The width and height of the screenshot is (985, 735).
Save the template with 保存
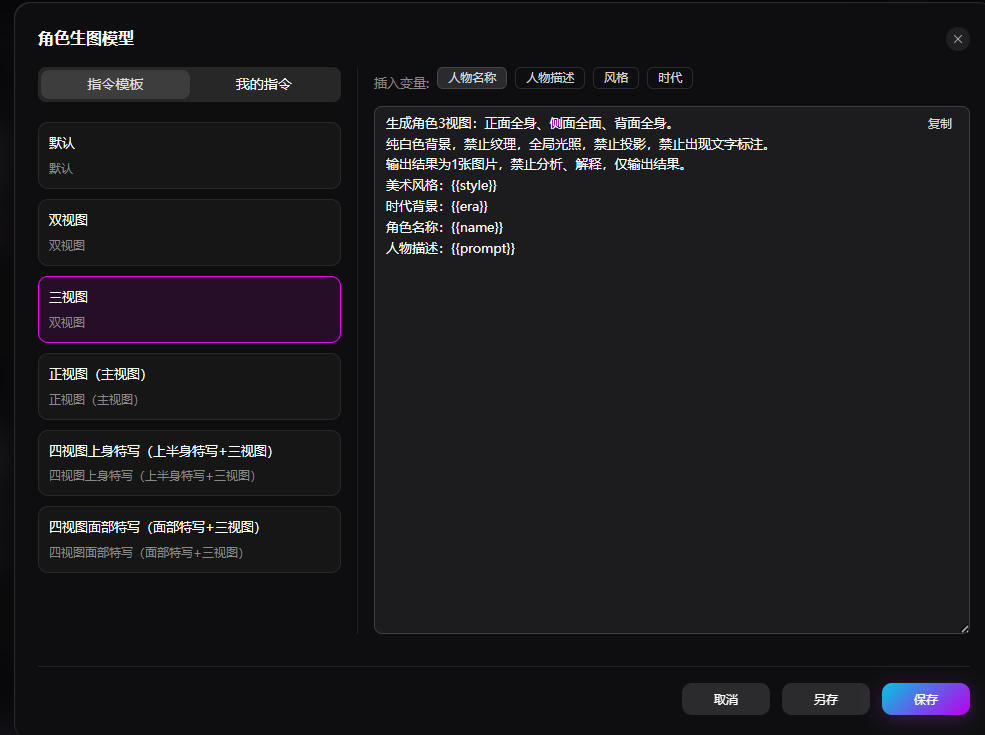pos(925,699)
